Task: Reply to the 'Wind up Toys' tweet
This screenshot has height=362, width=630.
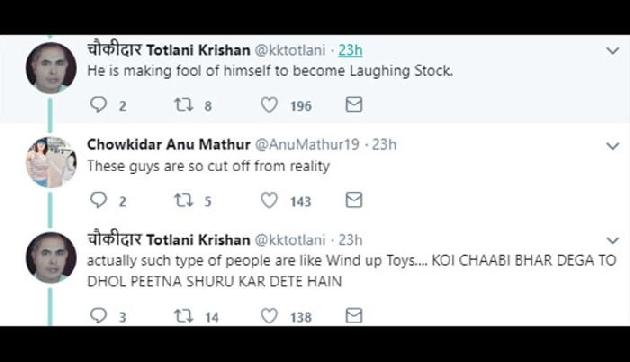Action: point(98,315)
